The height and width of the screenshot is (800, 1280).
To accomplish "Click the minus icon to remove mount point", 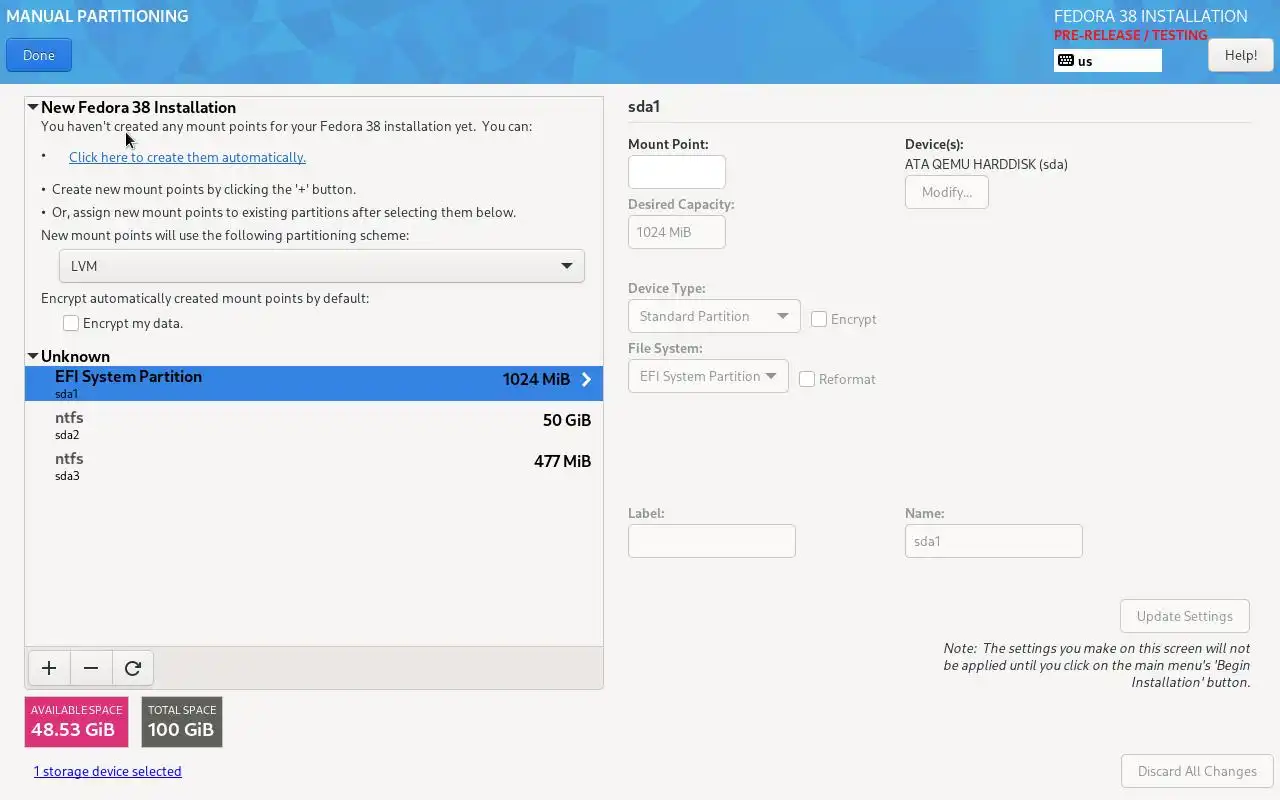I will tap(91, 668).
